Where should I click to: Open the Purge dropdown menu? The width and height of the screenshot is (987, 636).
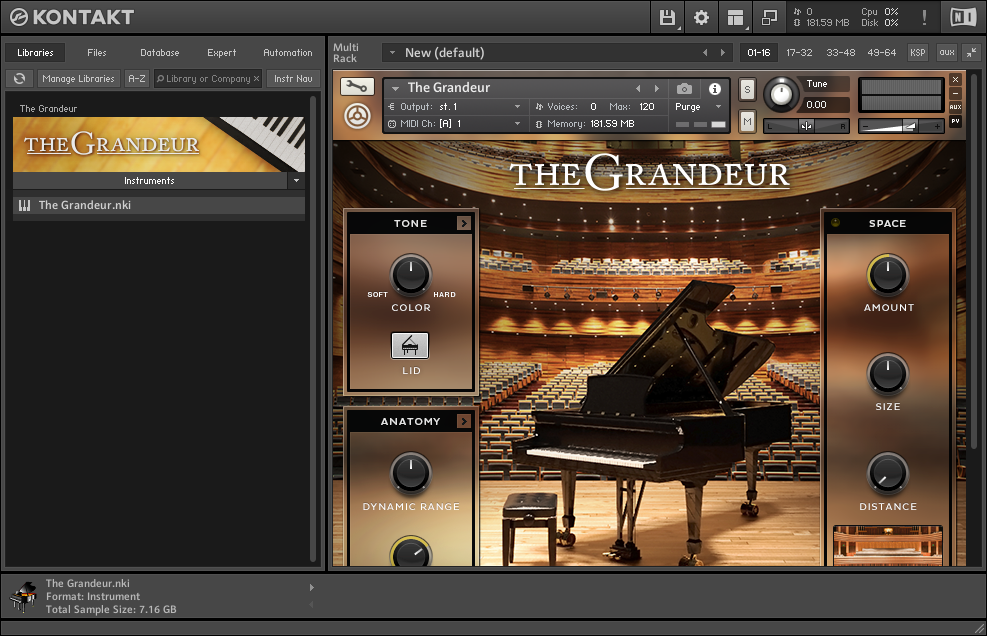pyautogui.click(x=698, y=107)
